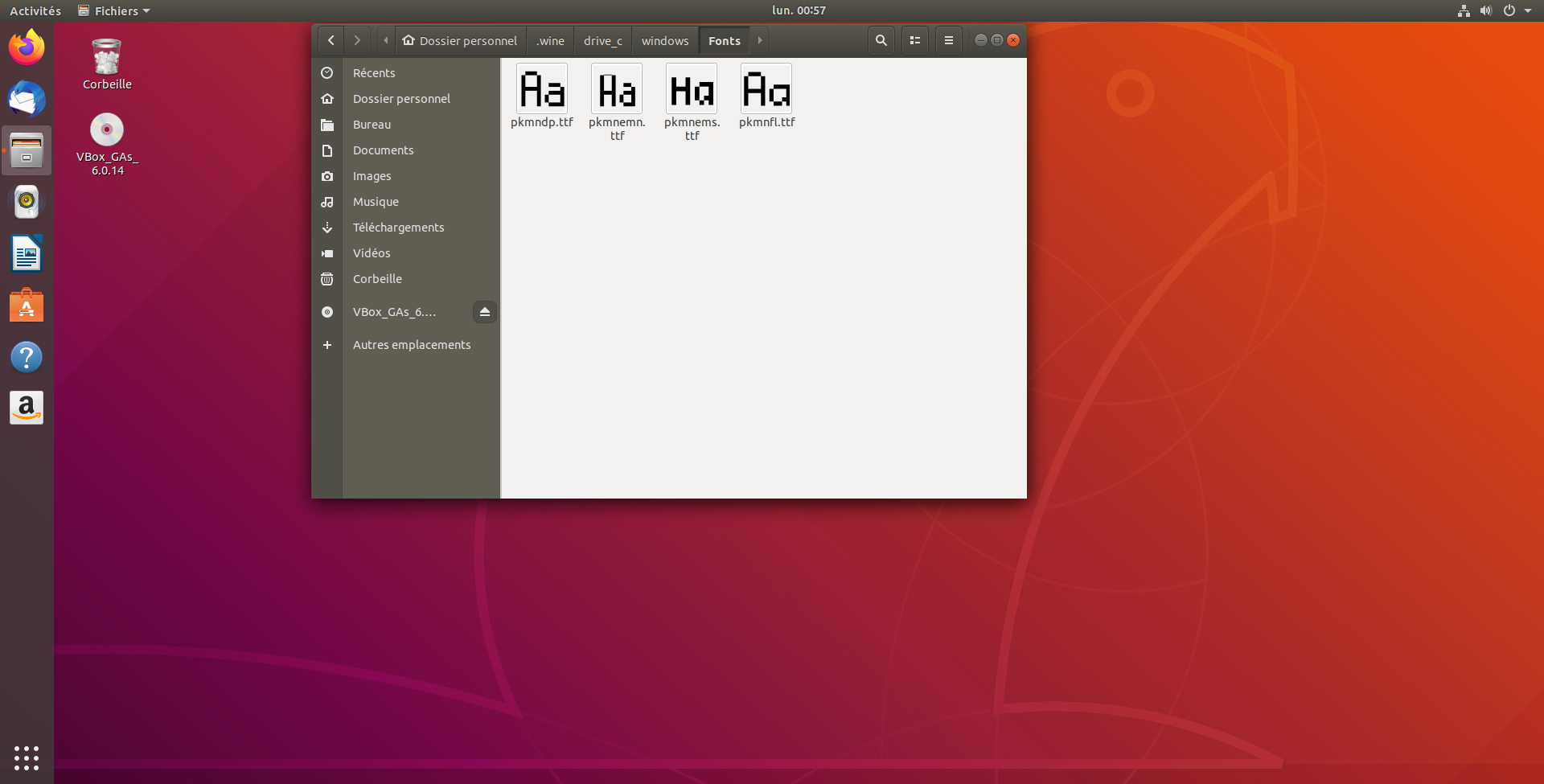Toggle the list view layout button
Image resolution: width=1544 pixels, height=784 pixels.
[914, 40]
